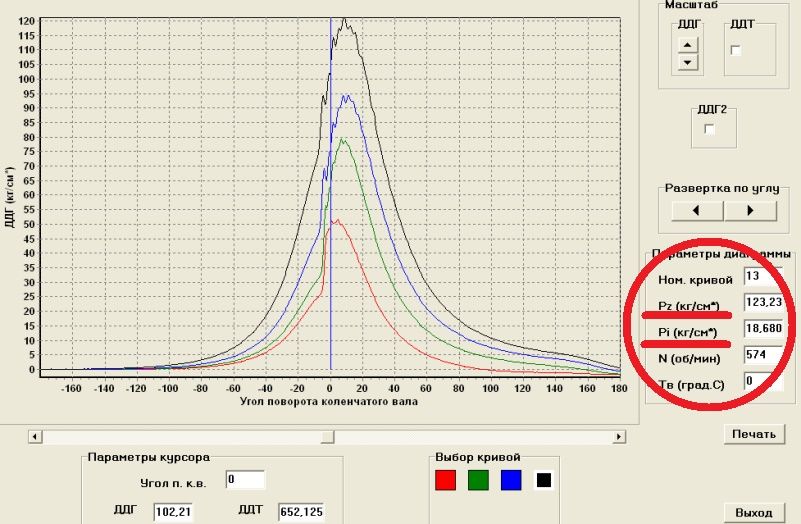Click the ДДГ scale up arrow
Viewport: 801px width, 524px height.
tap(686, 44)
